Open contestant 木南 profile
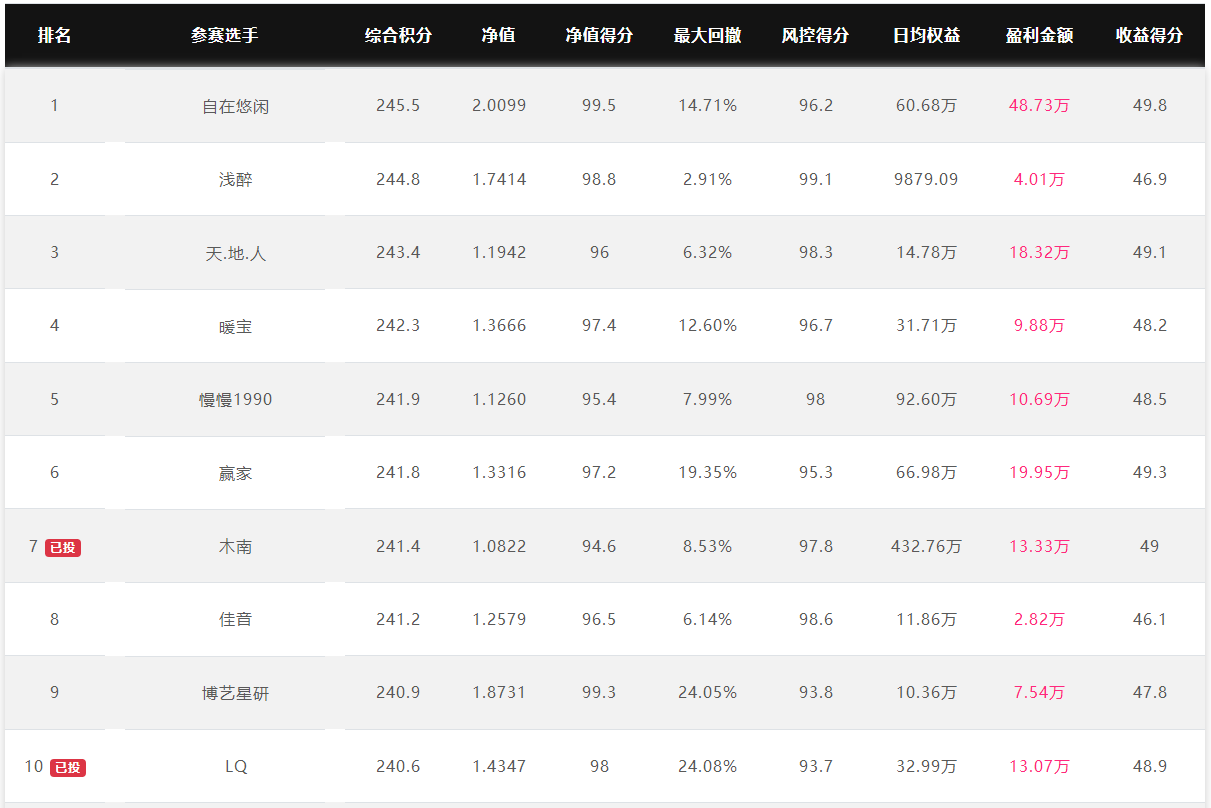The width and height of the screenshot is (1211, 808). (235, 547)
